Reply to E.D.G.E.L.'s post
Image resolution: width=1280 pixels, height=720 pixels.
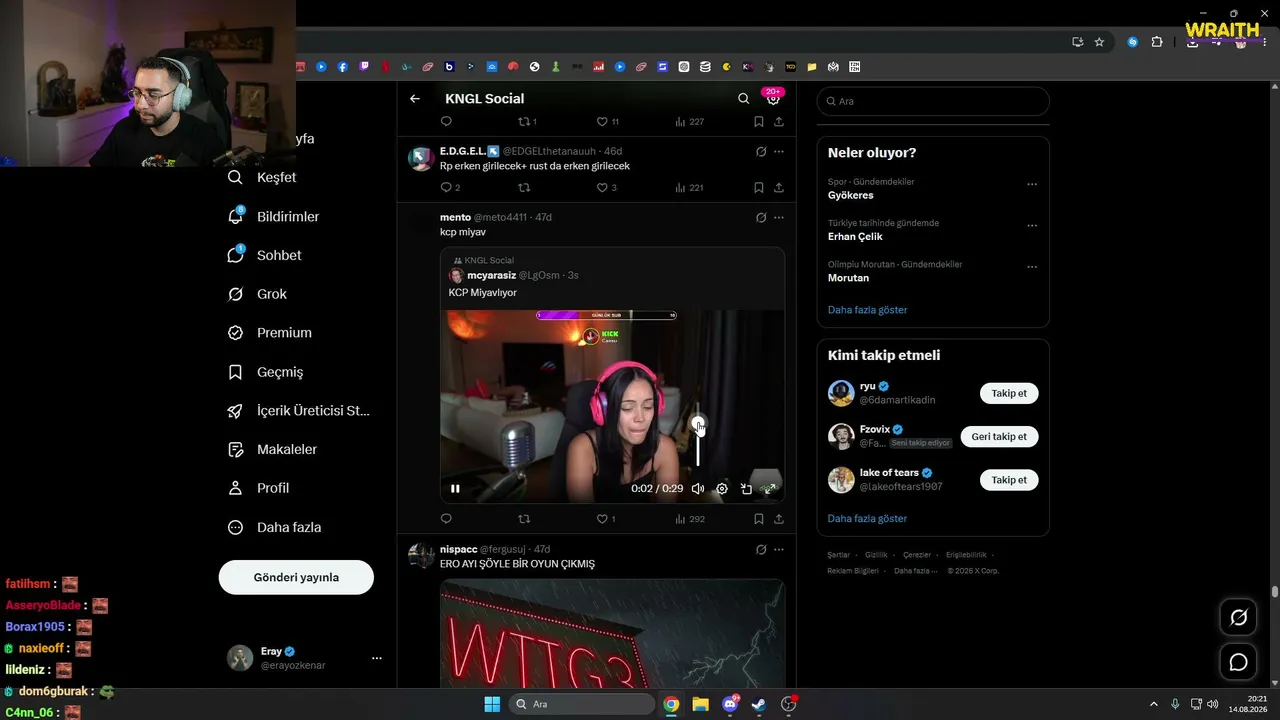[446, 188]
